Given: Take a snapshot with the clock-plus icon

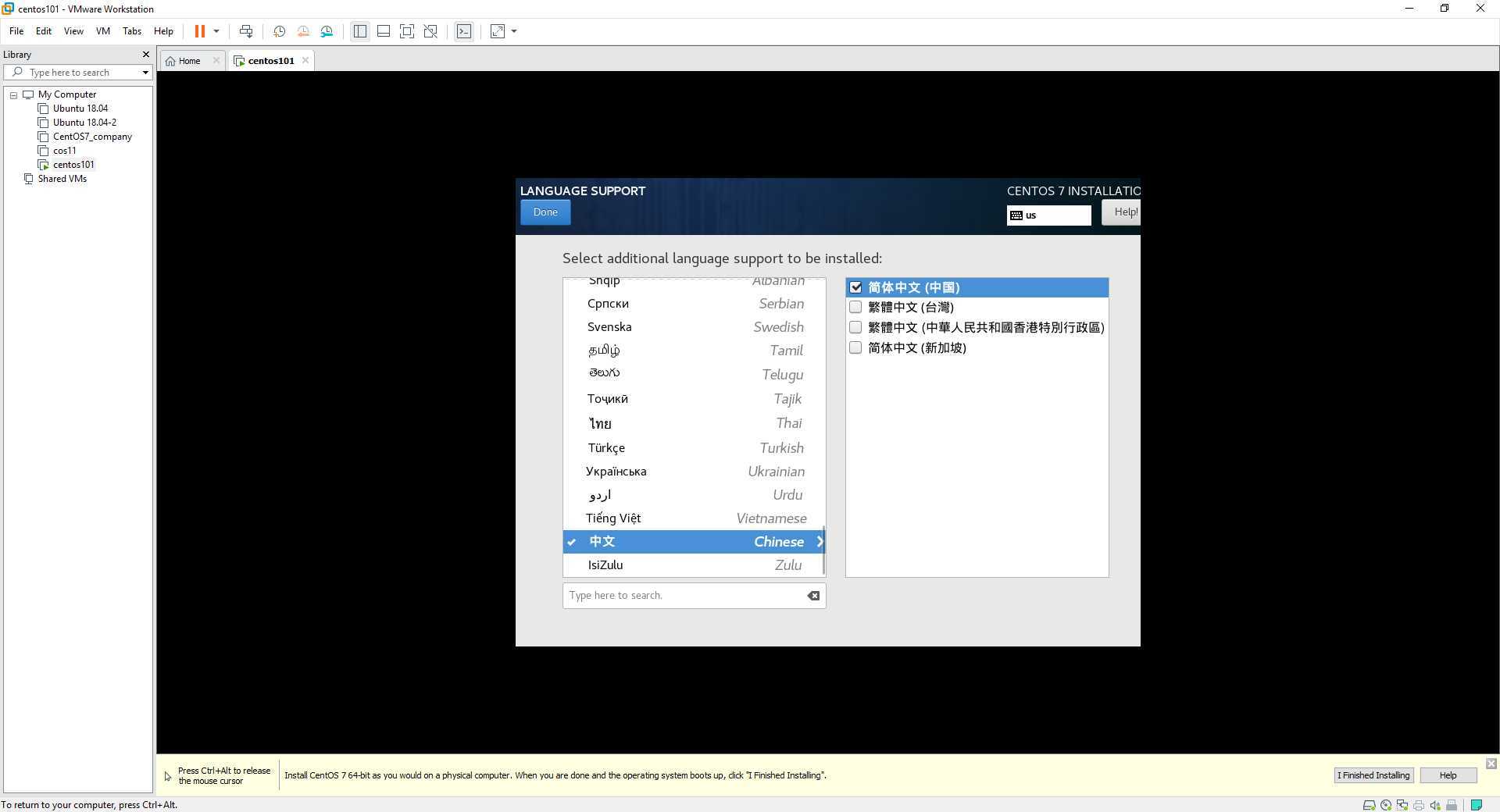Looking at the screenshot, I should click(279, 31).
